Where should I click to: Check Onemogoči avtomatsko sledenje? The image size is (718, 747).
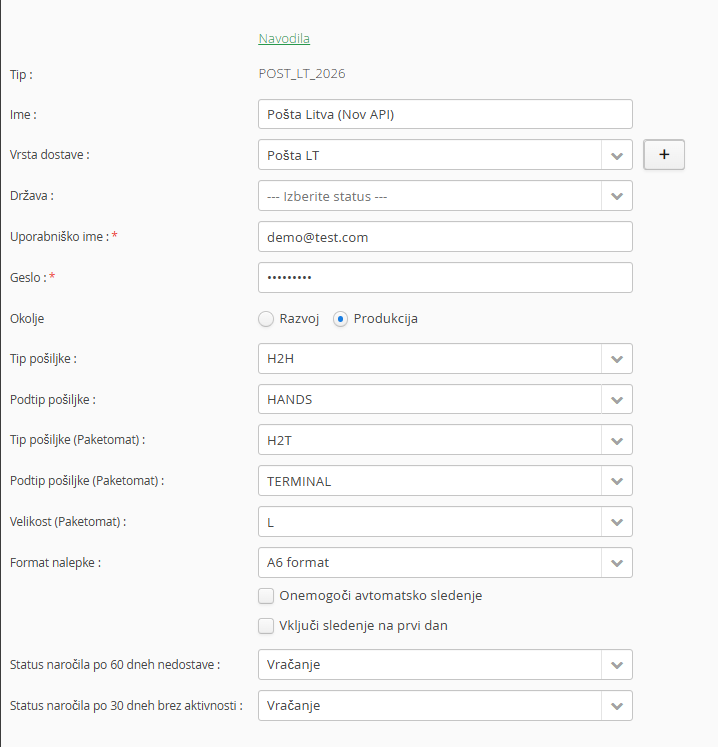pos(266,596)
